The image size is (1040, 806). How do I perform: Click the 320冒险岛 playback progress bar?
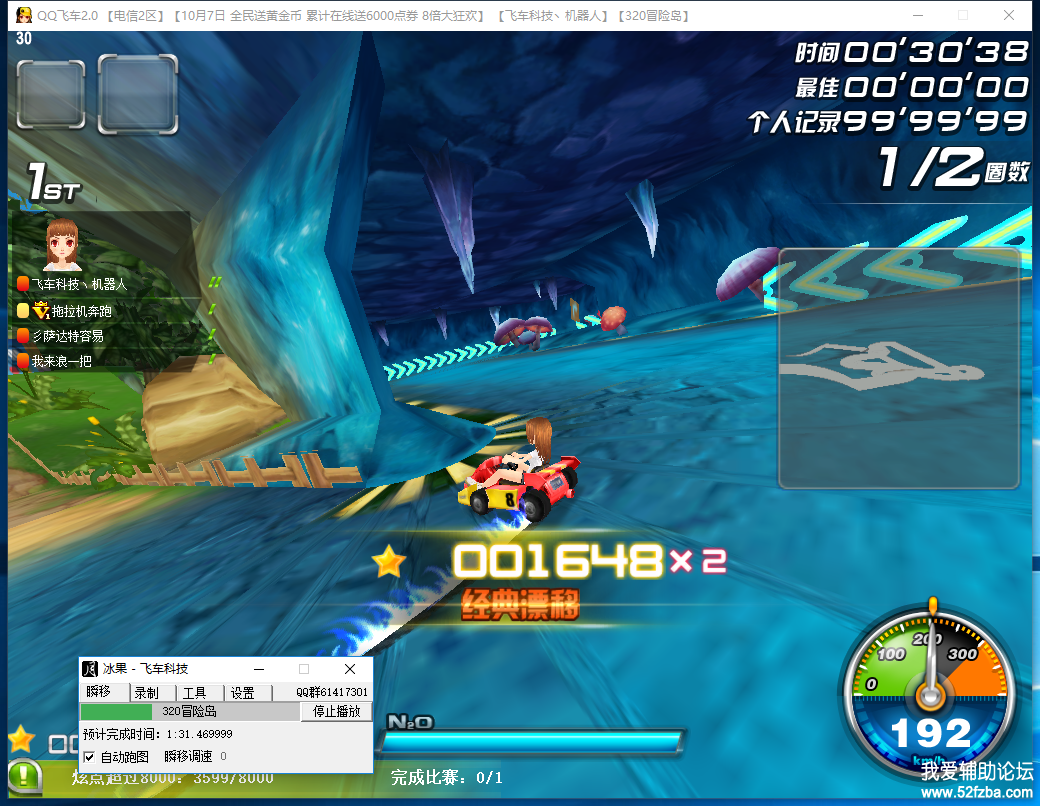190,711
